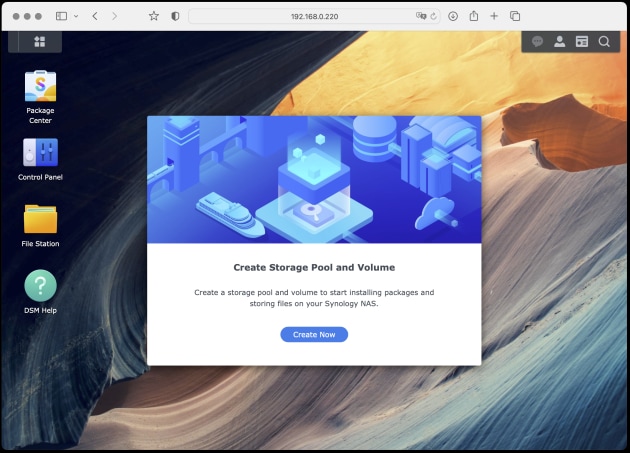Screen dimensions: 630x453
Task: Open the user account options icon
Action: [x=559, y=41]
